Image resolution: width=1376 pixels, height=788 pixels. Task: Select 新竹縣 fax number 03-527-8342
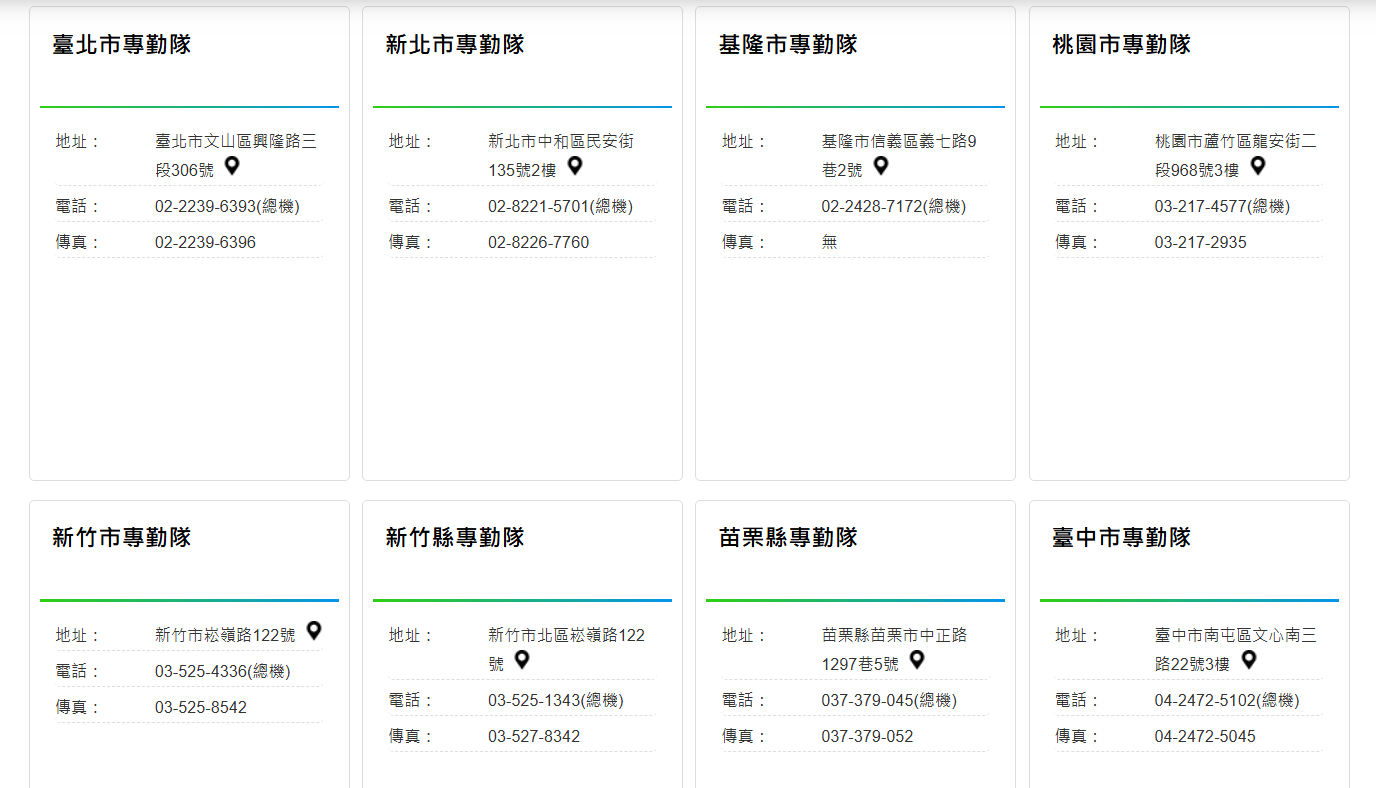(534, 737)
